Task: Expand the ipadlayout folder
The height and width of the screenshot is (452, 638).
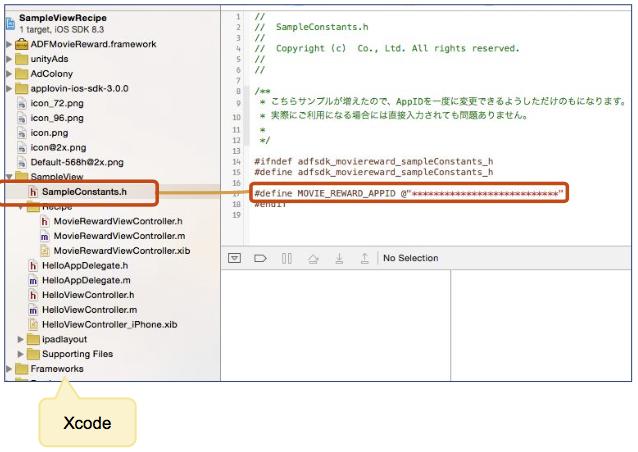Action: tap(20, 339)
